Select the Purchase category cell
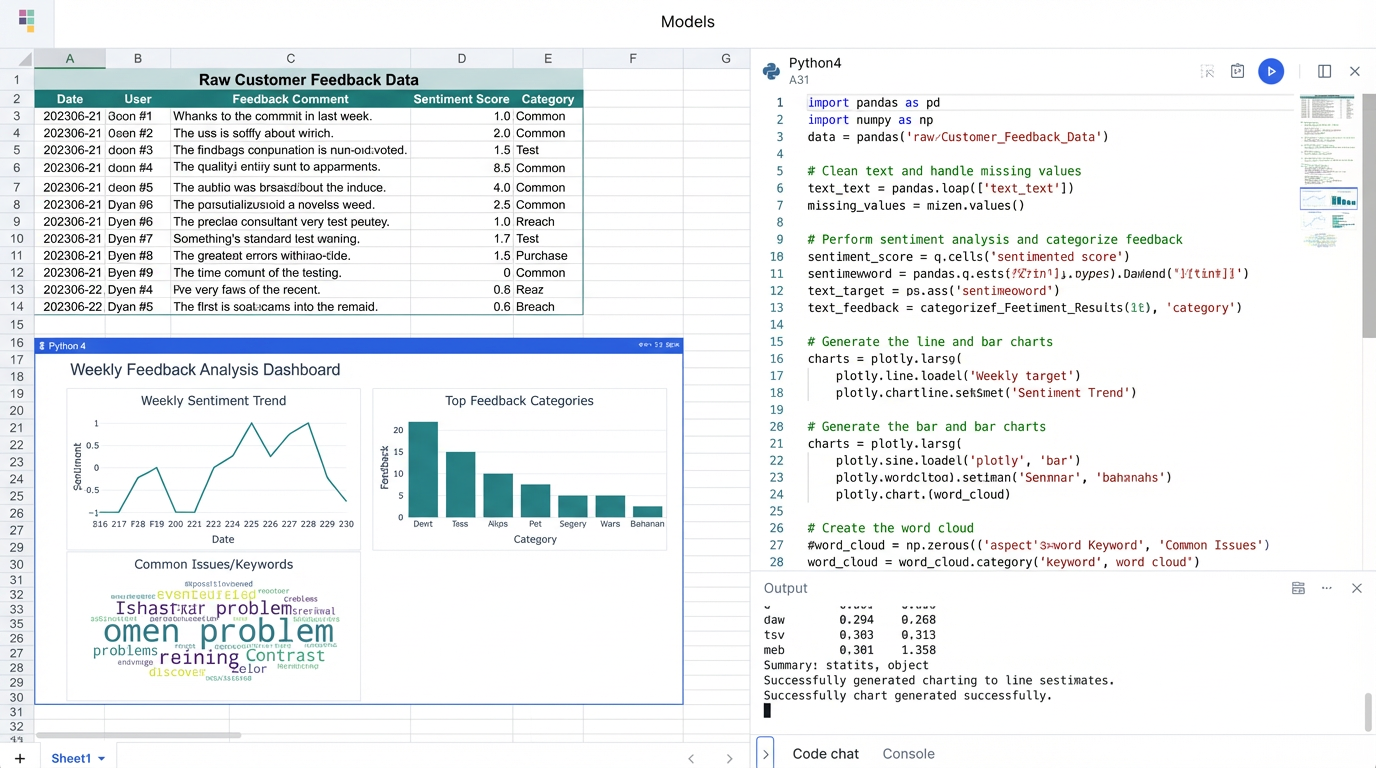The image size is (1376, 768). [x=547, y=256]
